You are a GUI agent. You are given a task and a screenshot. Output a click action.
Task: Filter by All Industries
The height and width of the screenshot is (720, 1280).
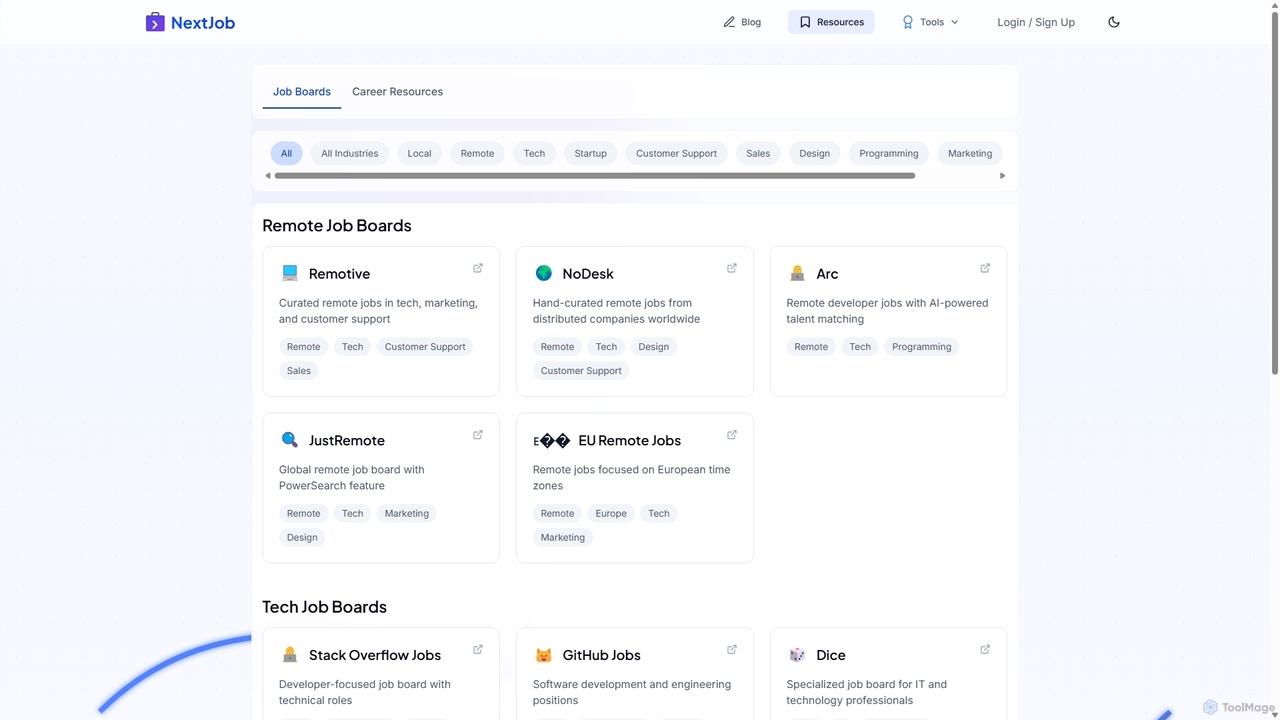point(350,153)
